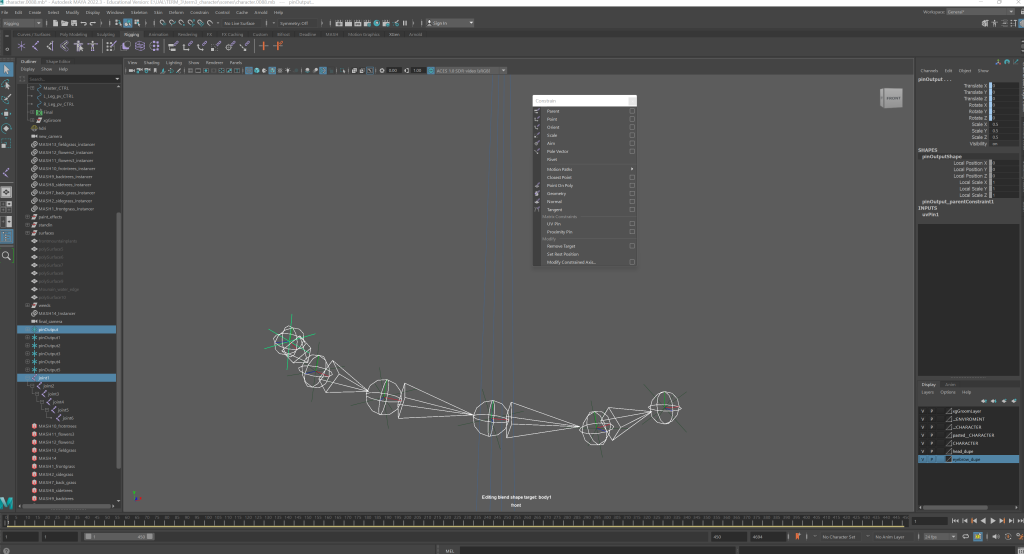This screenshot has width=1024, height=554.
Task: Open the Rigging menu set dropdown
Action: click(x=22, y=23)
